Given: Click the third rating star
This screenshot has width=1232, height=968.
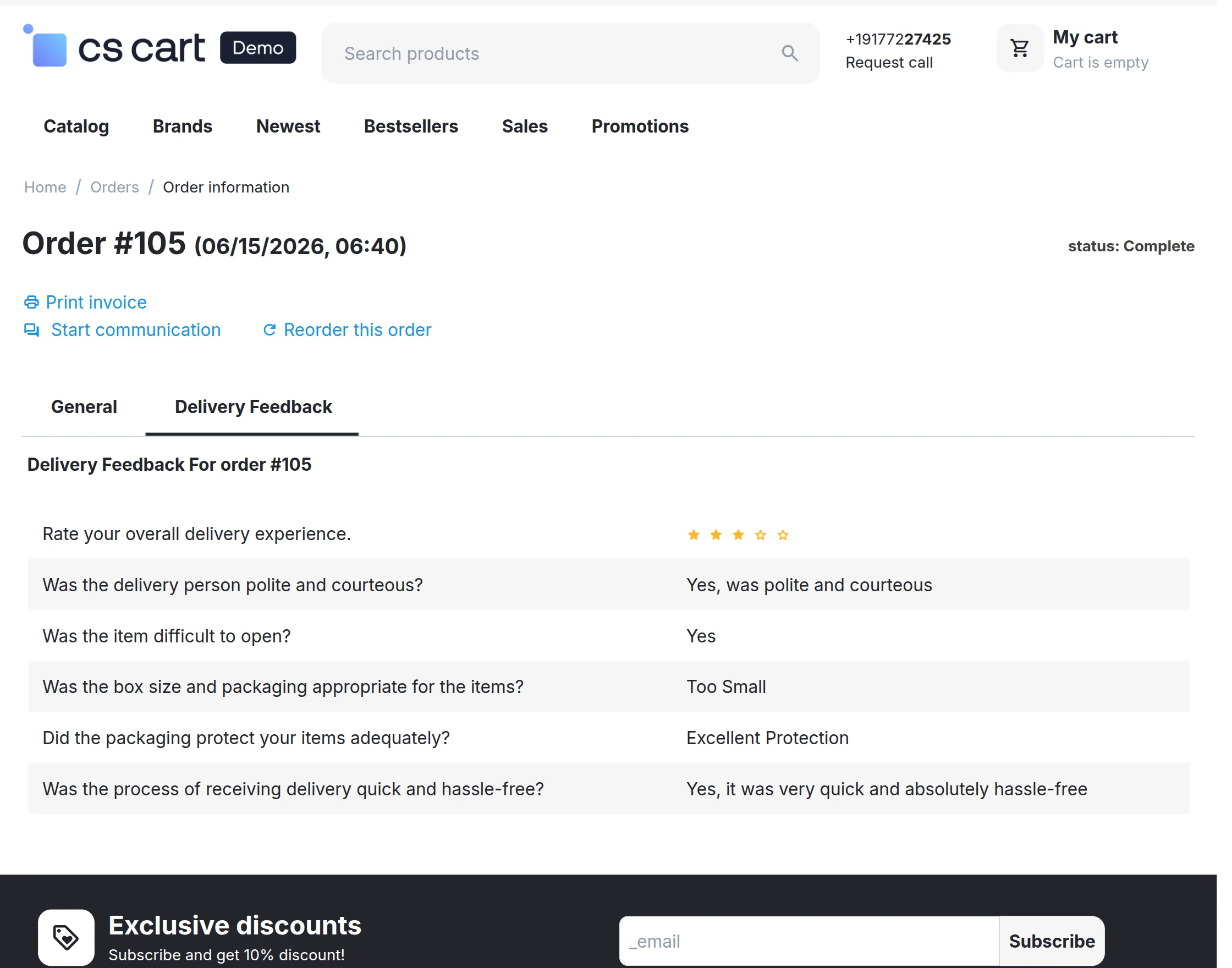Looking at the screenshot, I should pyautogui.click(x=738, y=535).
